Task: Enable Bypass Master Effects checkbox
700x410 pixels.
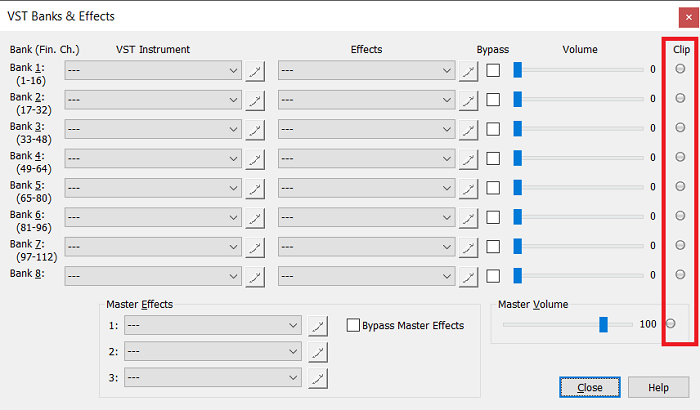Action: (353, 325)
